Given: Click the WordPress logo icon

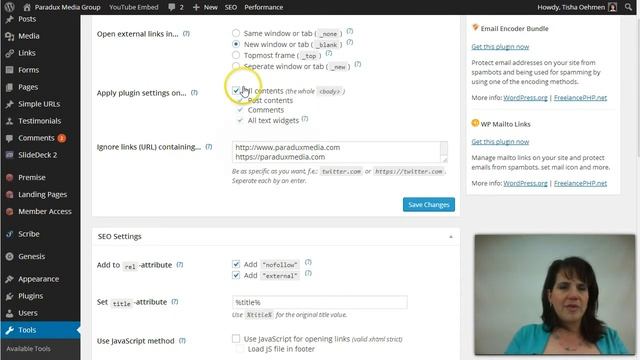Looking at the screenshot, I should [x=9, y=7].
